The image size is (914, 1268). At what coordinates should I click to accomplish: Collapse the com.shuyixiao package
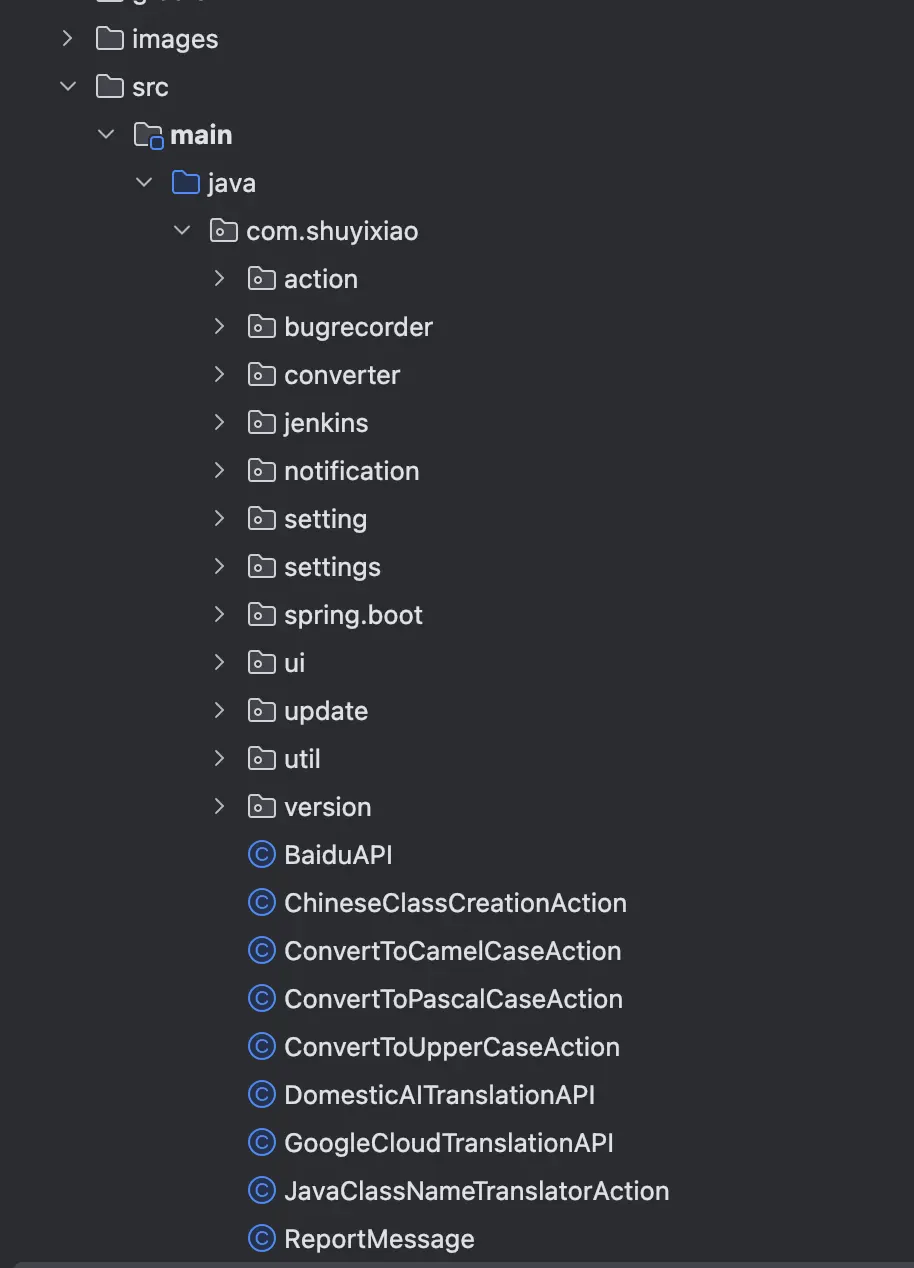tap(181, 231)
